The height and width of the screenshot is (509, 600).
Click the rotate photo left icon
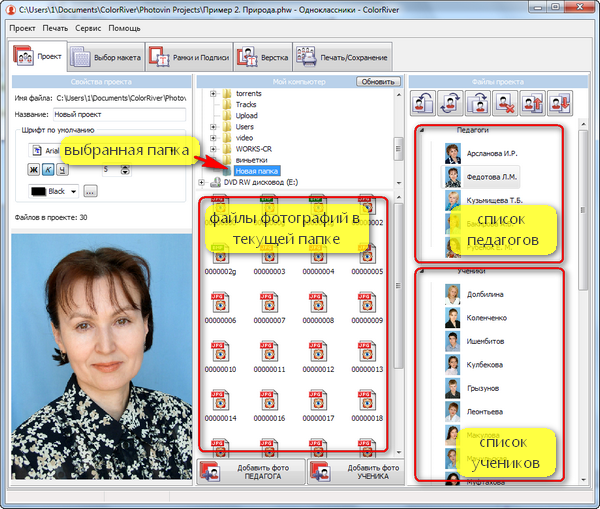tap(423, 103)
